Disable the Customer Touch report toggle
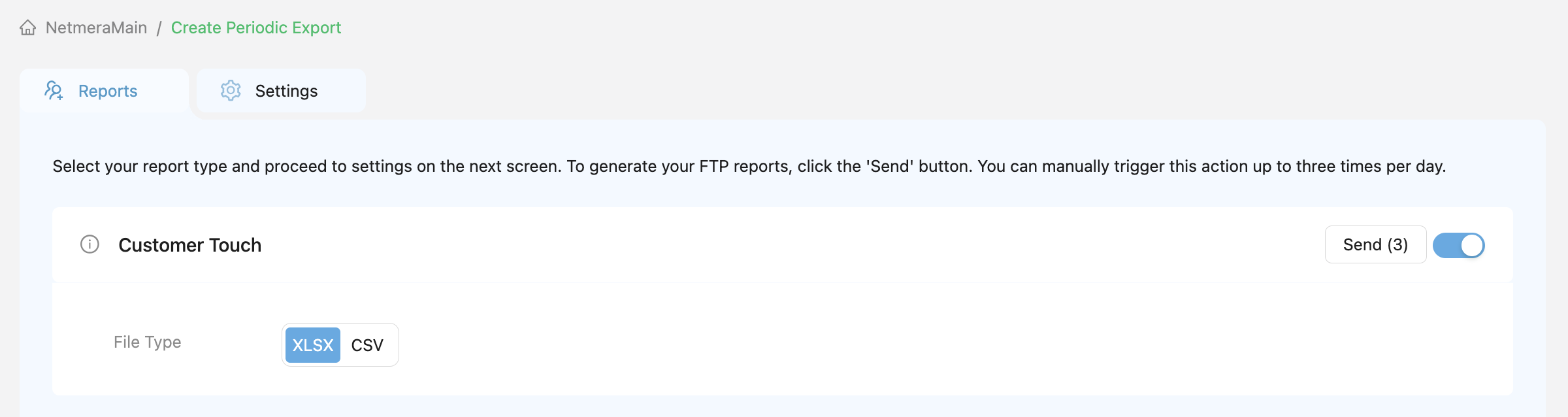1568x417 pixels. tap(1458, 245)
